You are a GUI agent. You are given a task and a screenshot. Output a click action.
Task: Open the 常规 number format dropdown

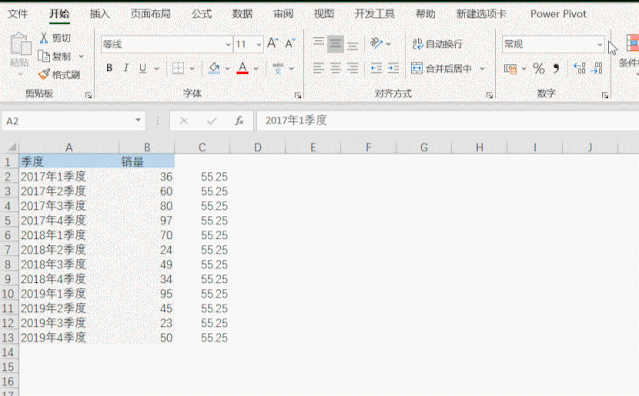(599, 44)
